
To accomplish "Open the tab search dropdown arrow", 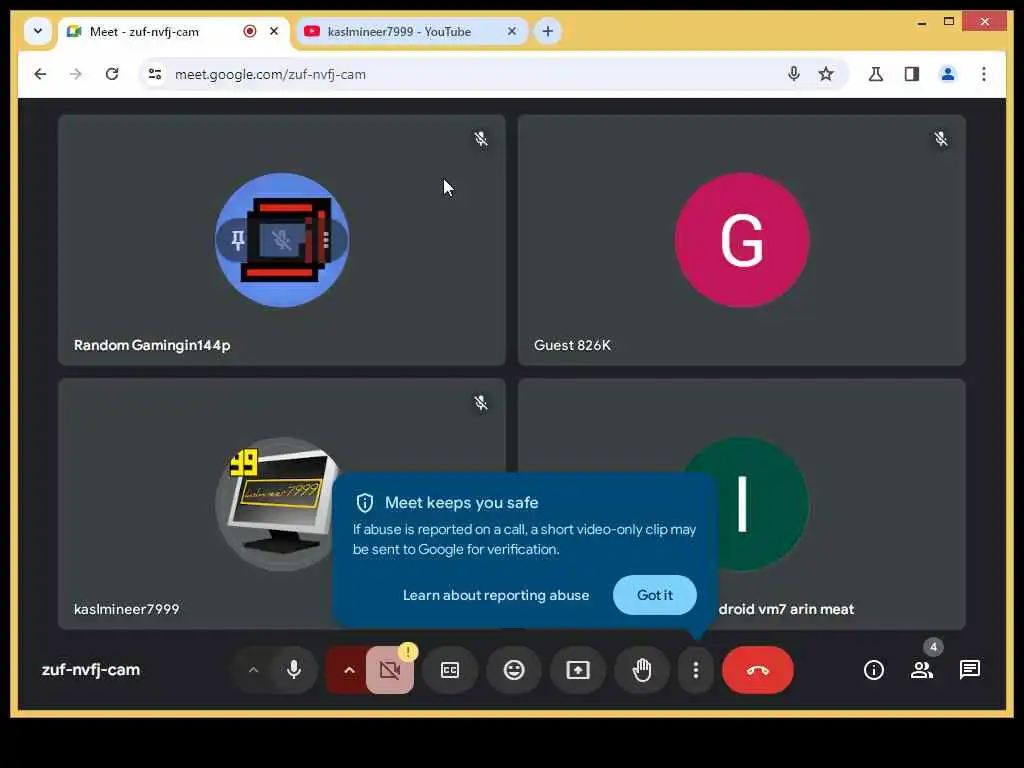I will [x=38, y=31].
